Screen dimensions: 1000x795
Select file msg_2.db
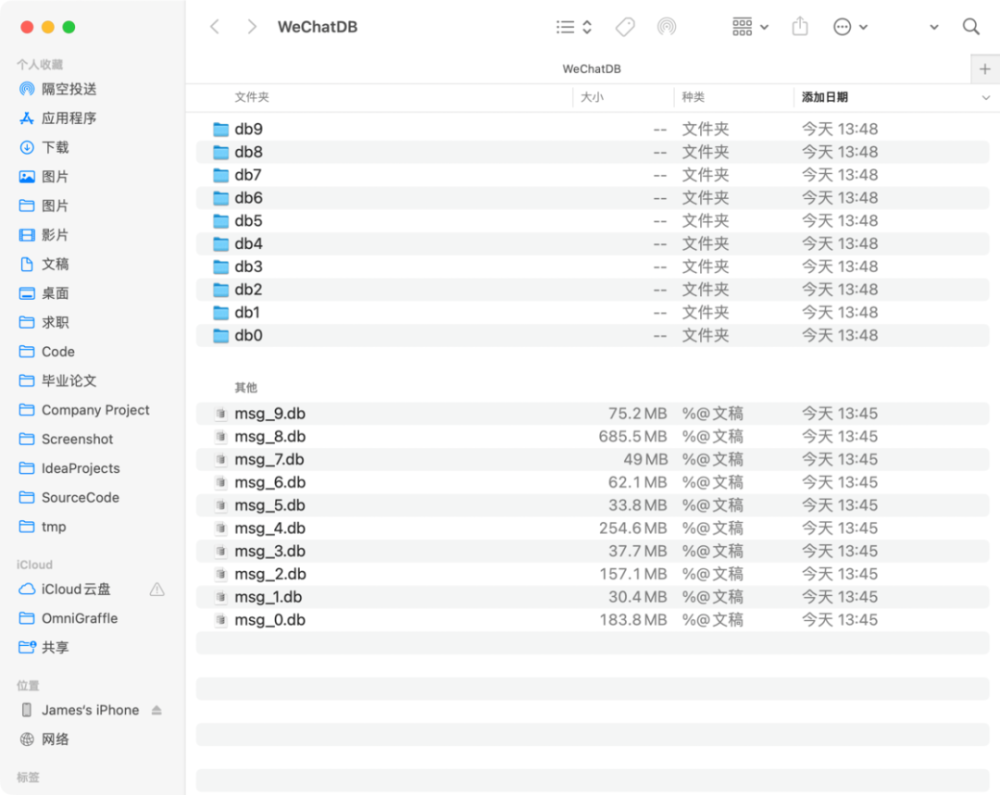[x=592, y=574]
